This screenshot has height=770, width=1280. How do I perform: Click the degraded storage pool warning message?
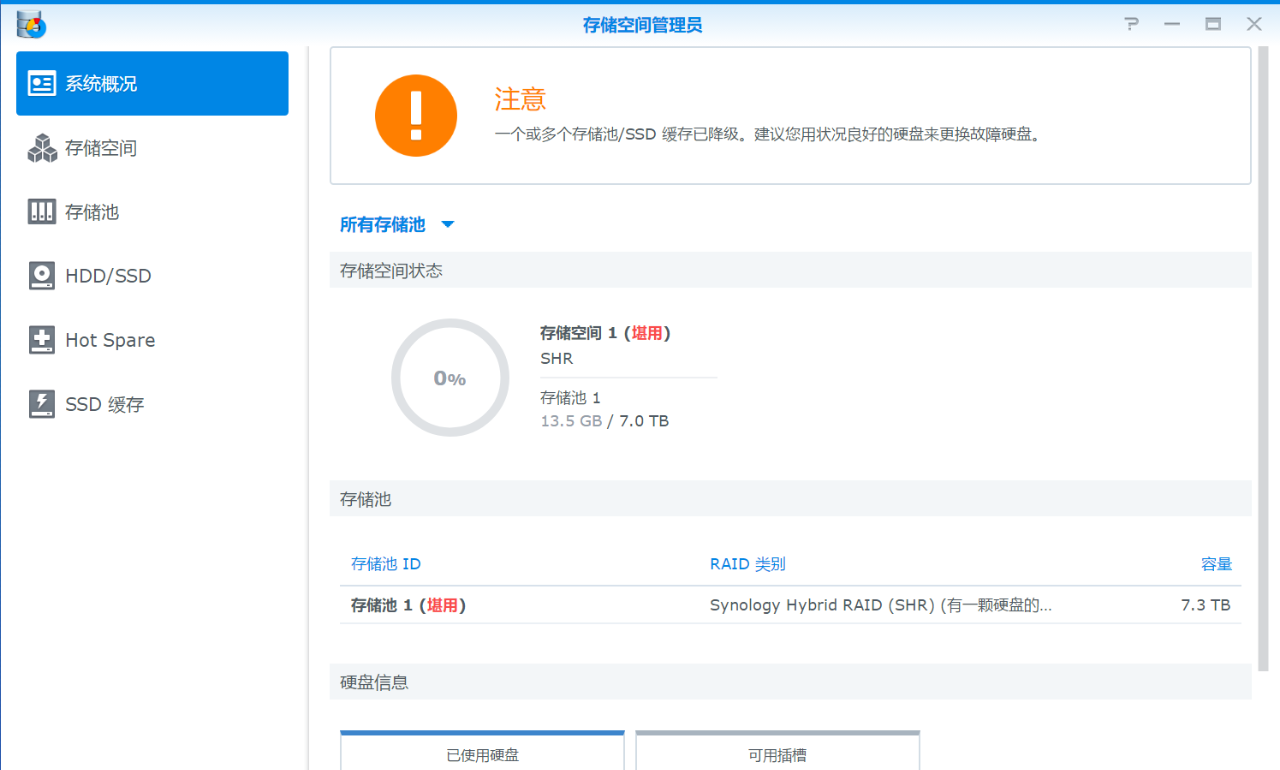tap(768, 133)
